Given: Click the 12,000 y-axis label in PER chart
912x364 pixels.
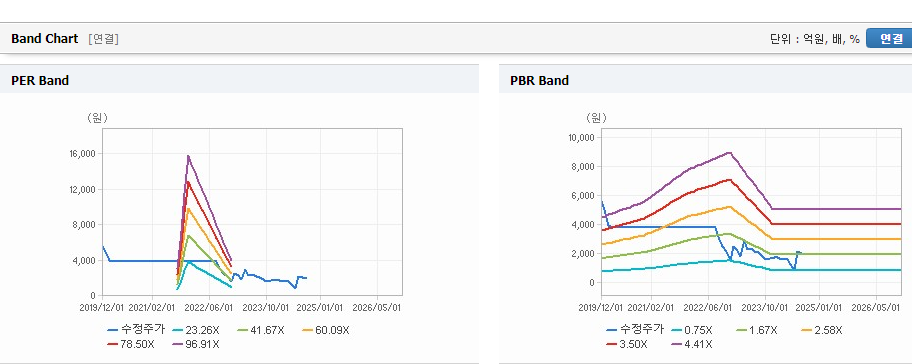Looking at the screenshot, I should (x=83, y=190).
